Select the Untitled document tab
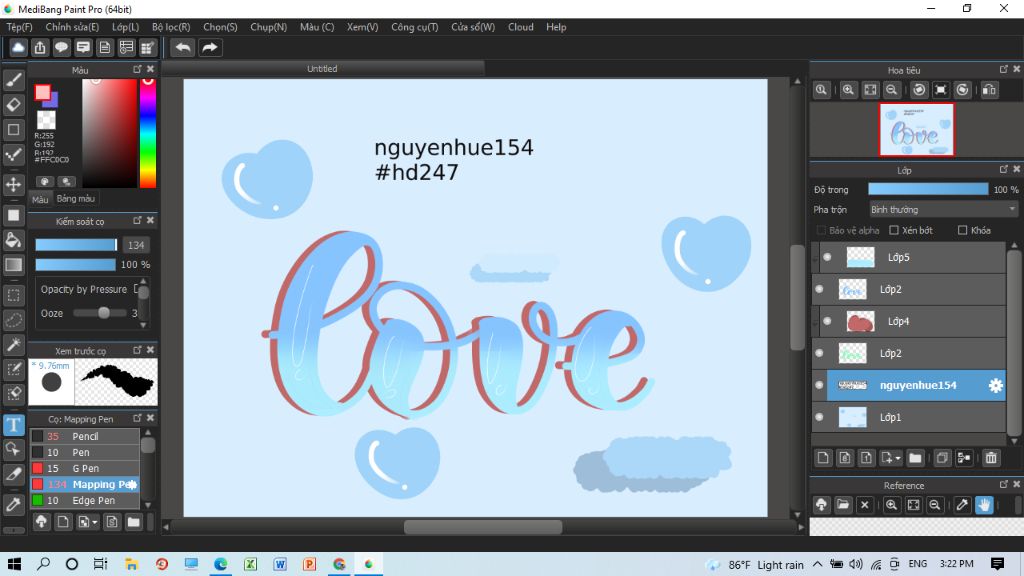1024x576 pixels. click(323, 69)
